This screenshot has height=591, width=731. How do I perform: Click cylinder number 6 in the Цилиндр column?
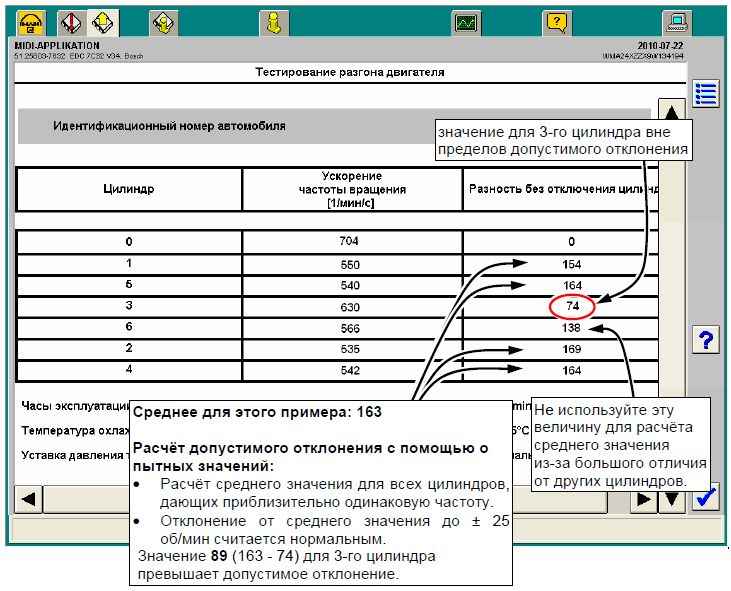[x=129, y=327]
